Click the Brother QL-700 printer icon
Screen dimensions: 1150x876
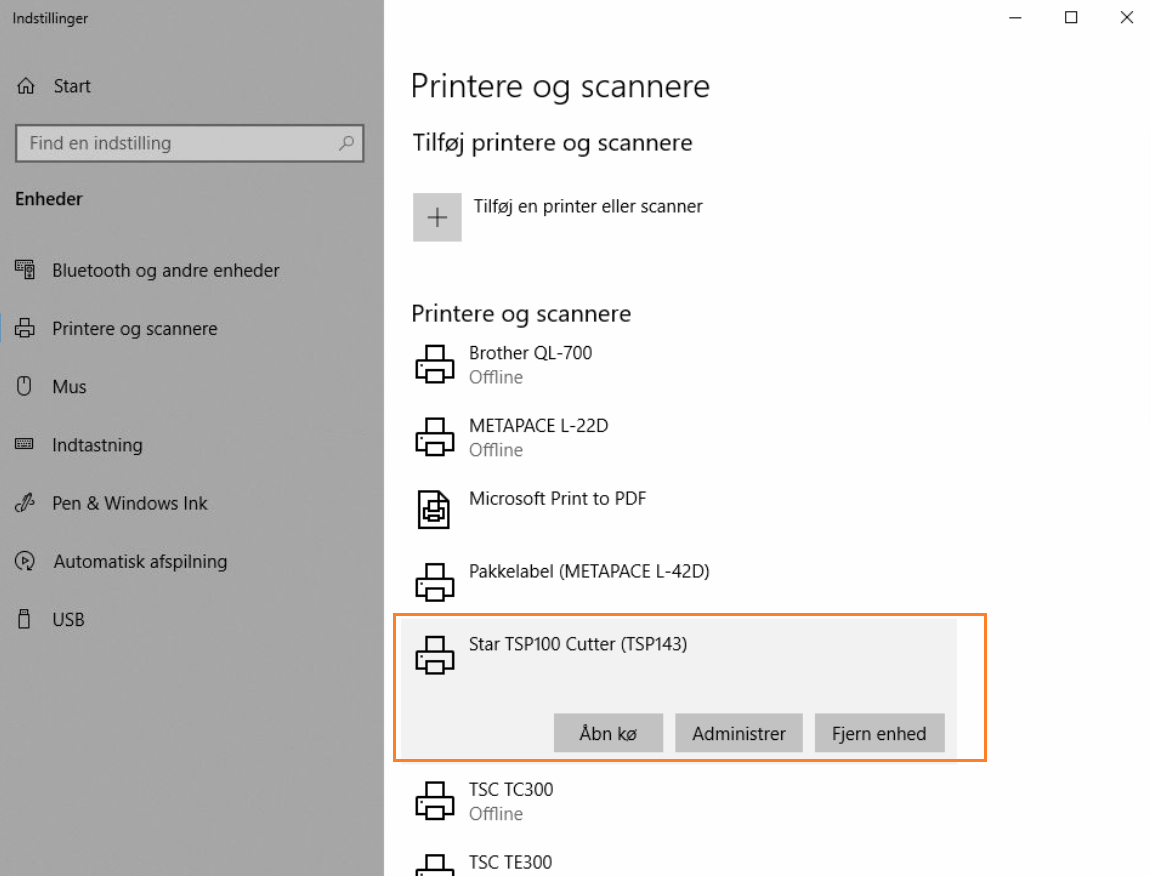(435, 364)
